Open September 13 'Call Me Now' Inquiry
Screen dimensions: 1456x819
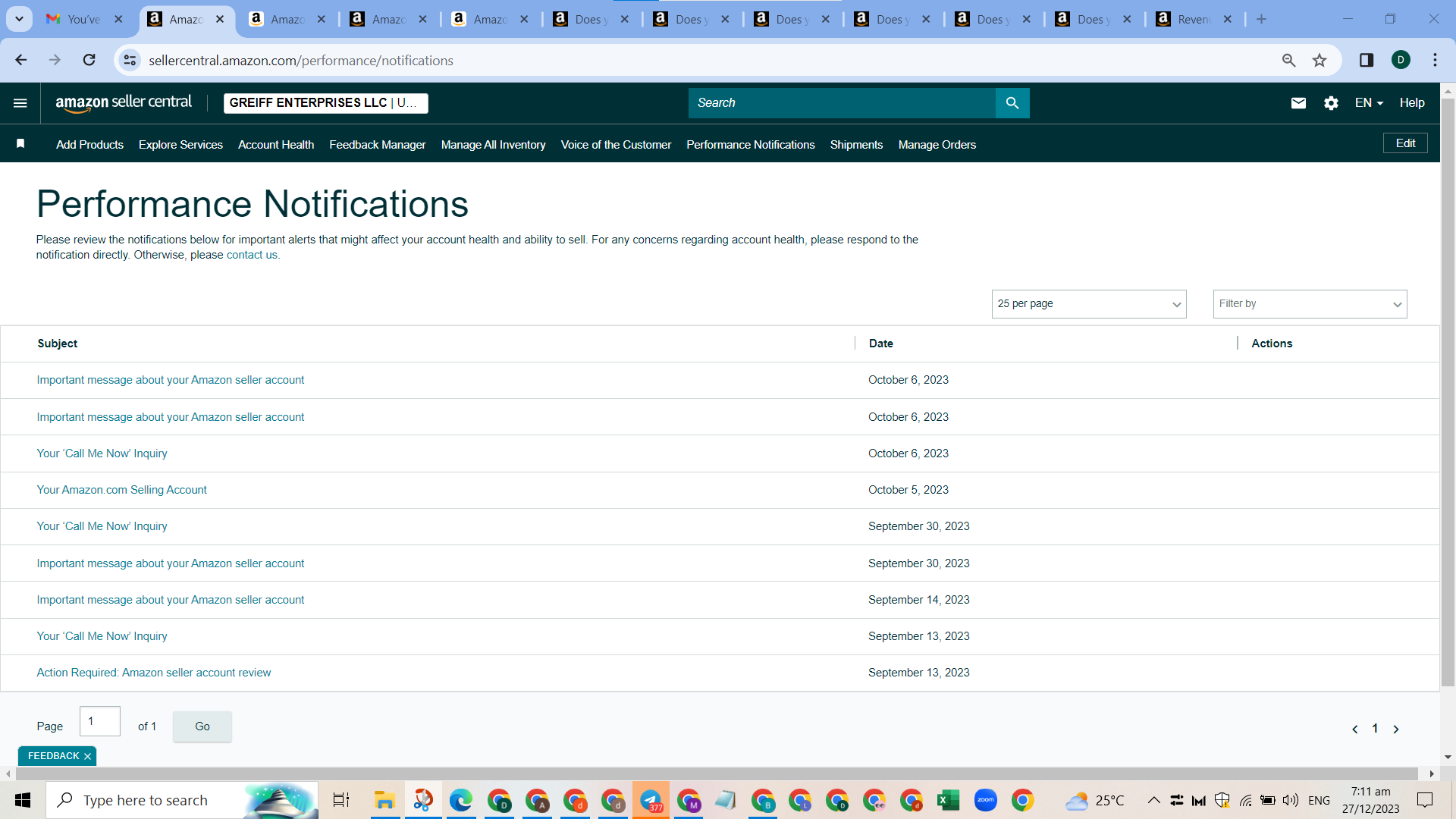pyautogui.click(x=102, y=636)
